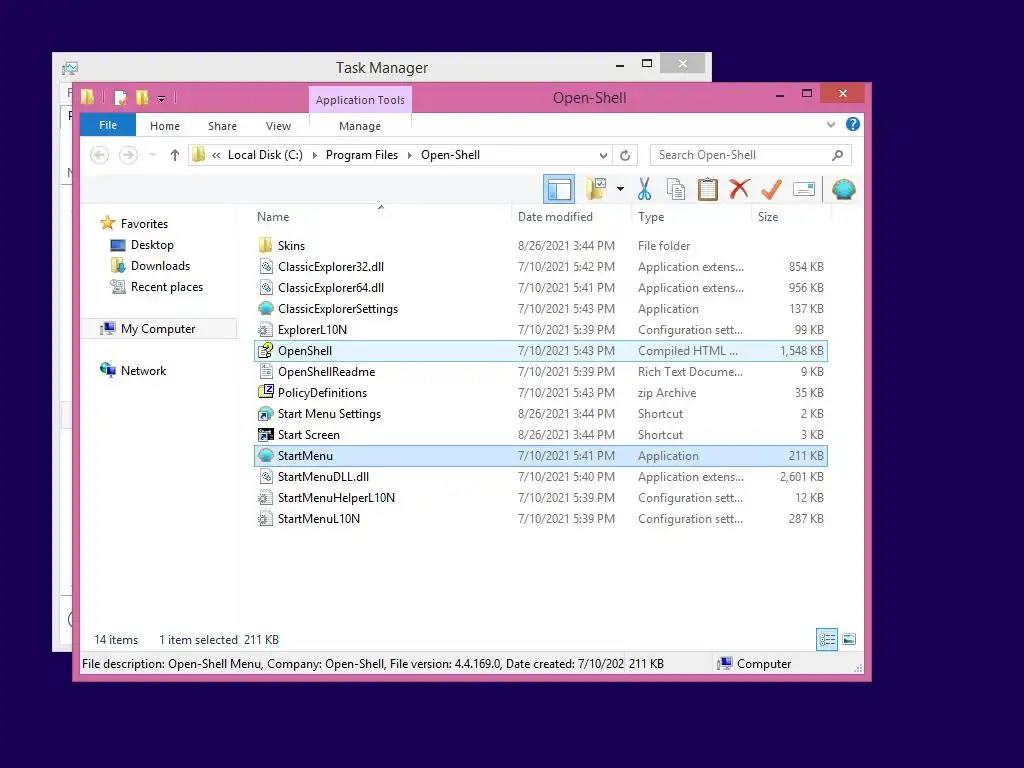
Task: Click the Refresh button beside address bar
Action: coord(625,155)
